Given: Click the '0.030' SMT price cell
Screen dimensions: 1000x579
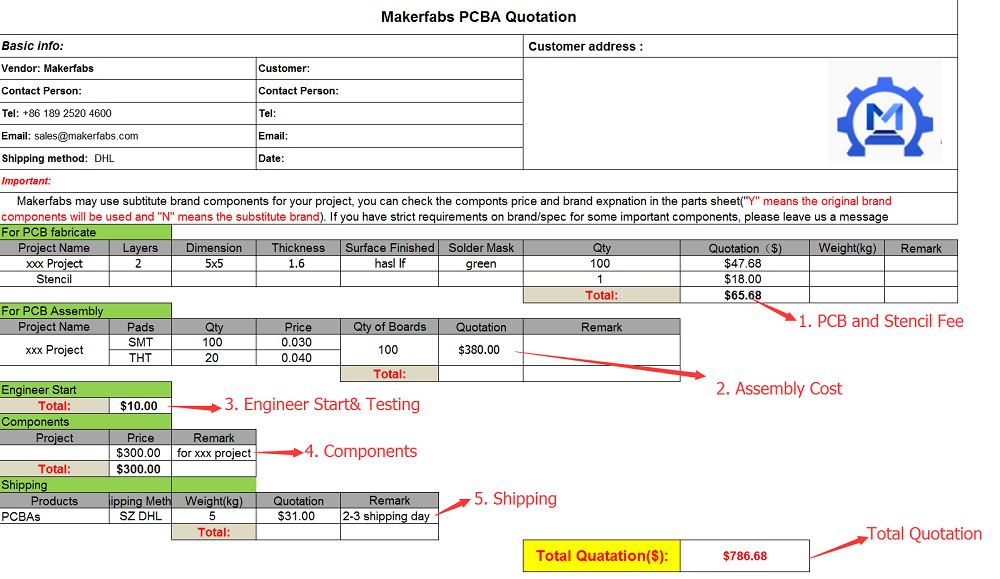Looking at the screenshot, I should [298, 342].
